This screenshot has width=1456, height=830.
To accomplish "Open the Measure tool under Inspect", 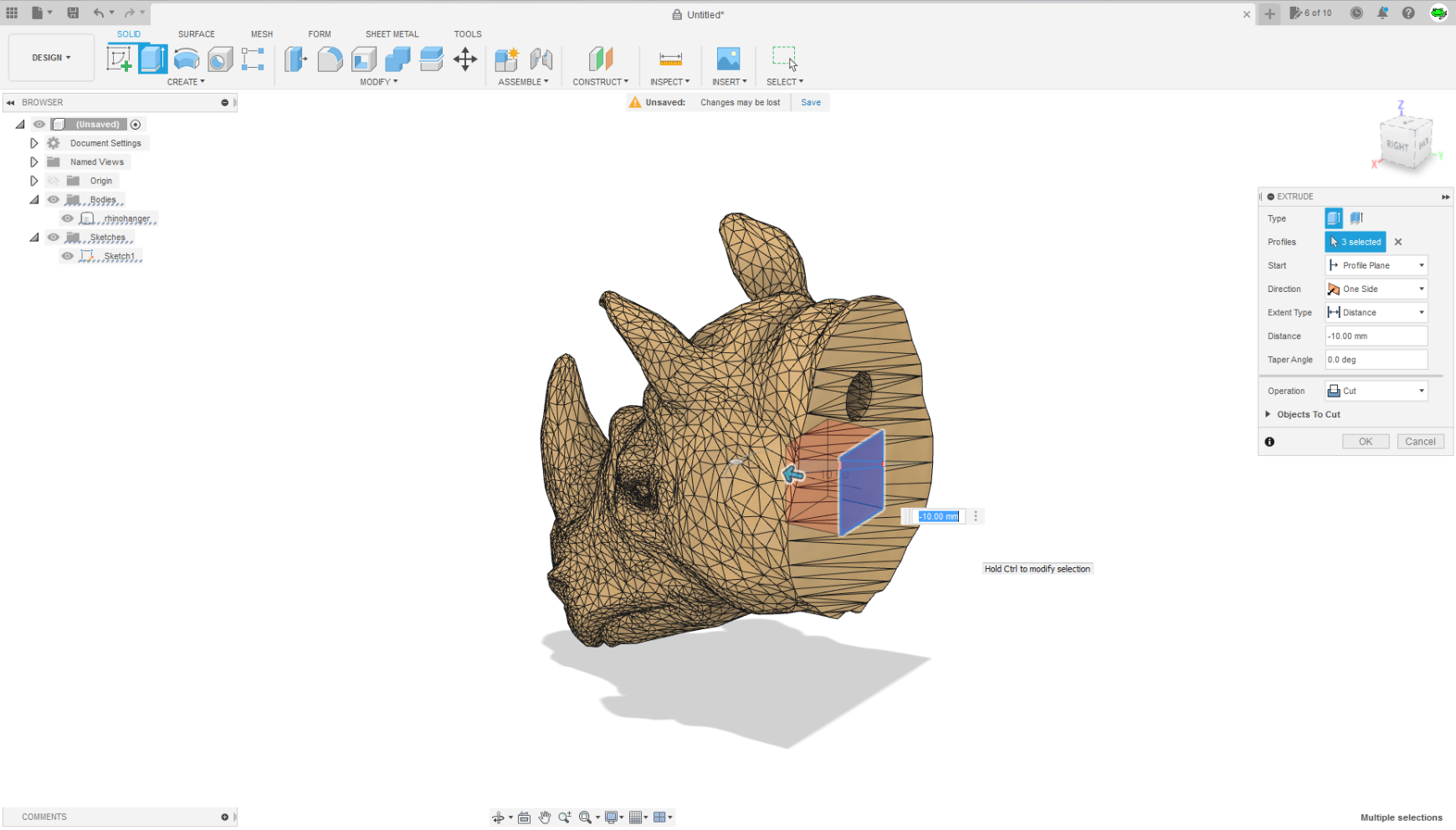I will tap(669, 59).
